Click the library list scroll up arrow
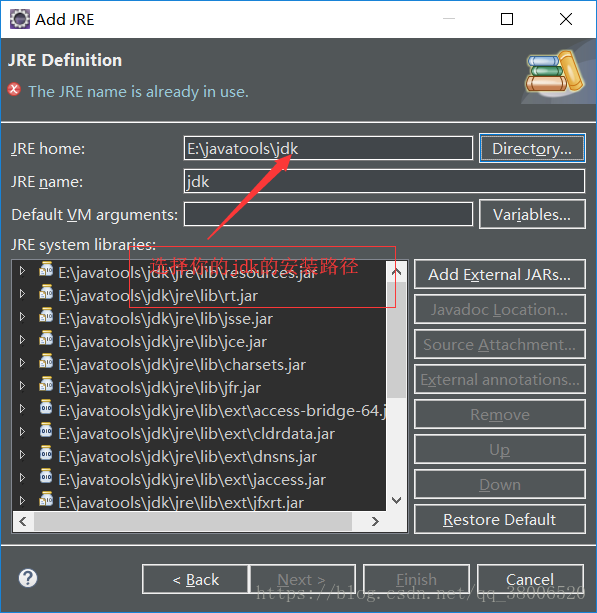 point(396,272)
